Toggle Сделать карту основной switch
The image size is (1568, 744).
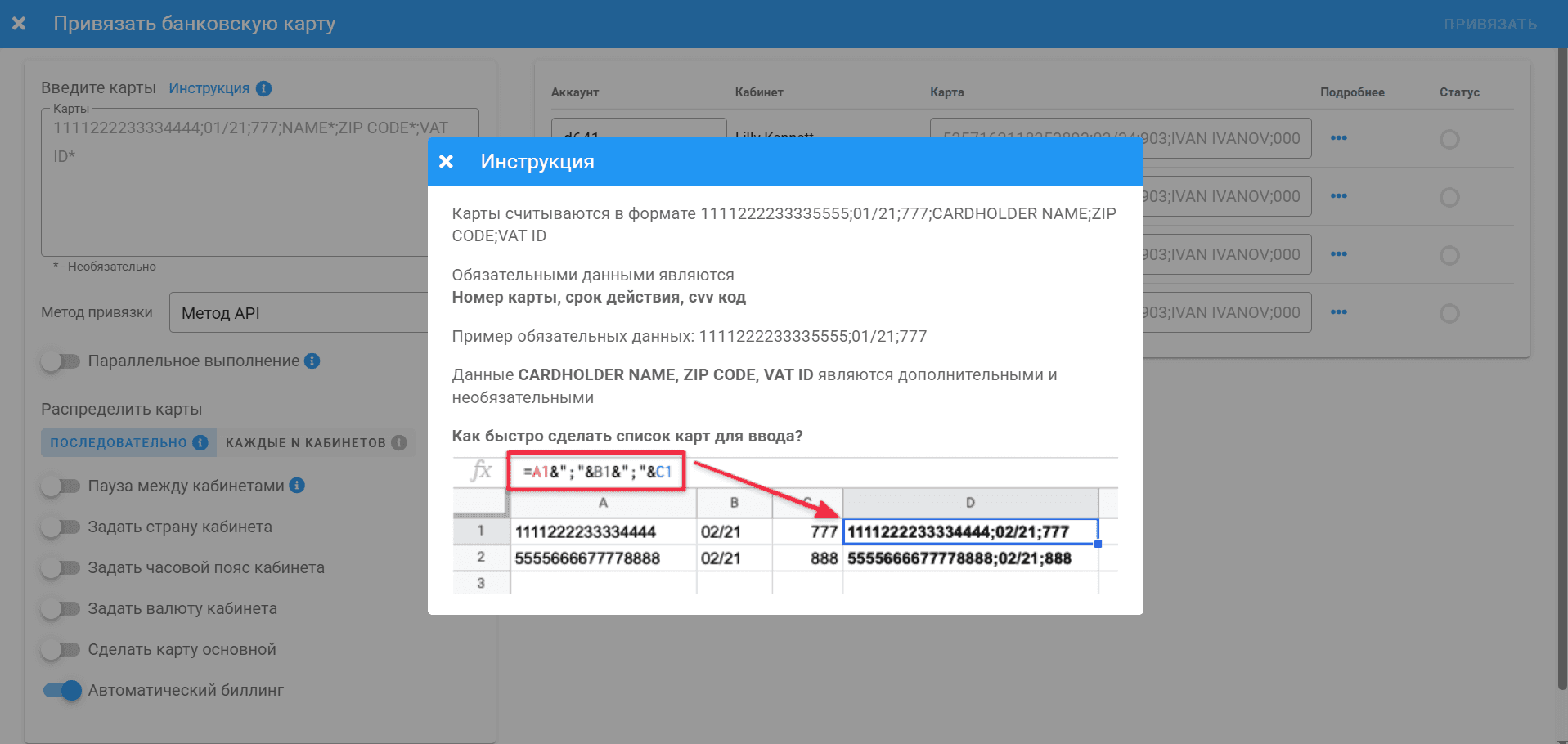tap(61, 650)
